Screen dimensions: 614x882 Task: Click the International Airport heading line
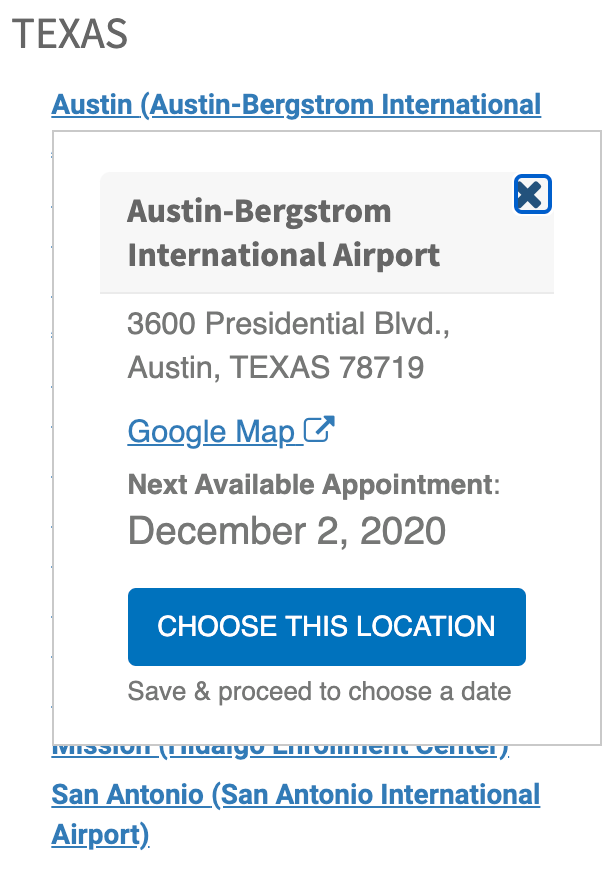[284, 254]
